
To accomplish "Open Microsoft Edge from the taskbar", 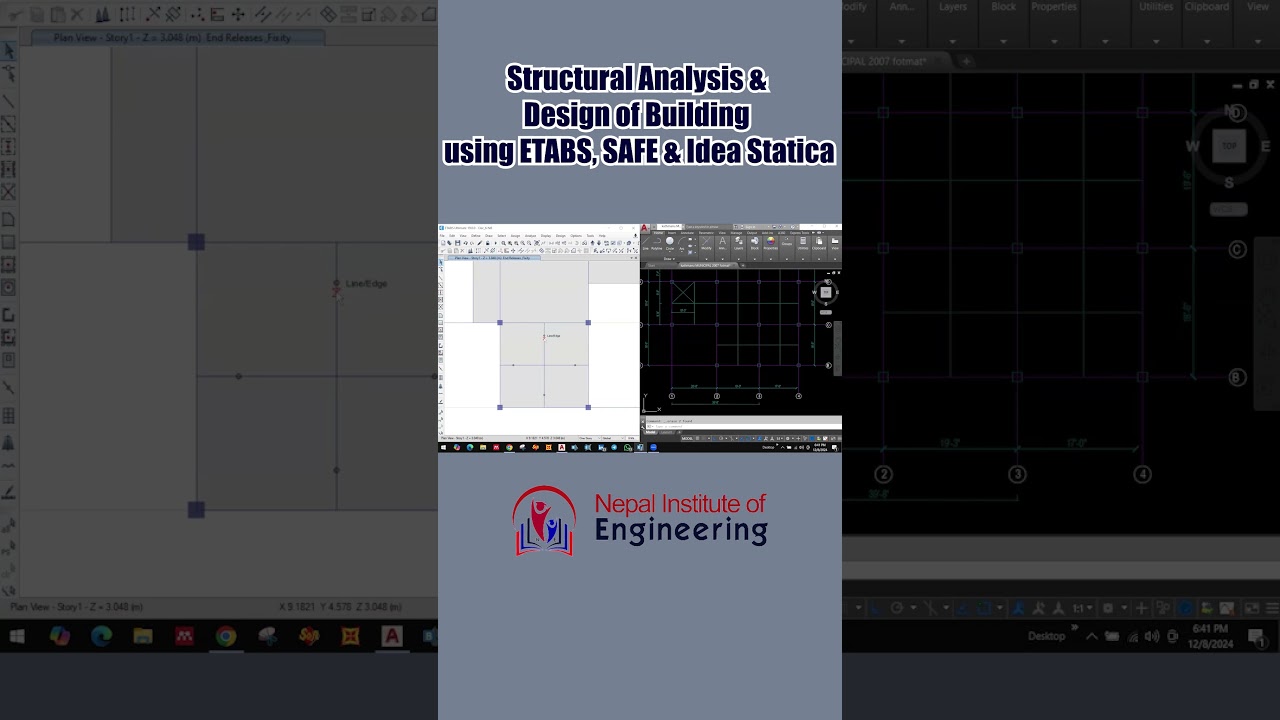I will pyautogui.click(x=101, y=636).
